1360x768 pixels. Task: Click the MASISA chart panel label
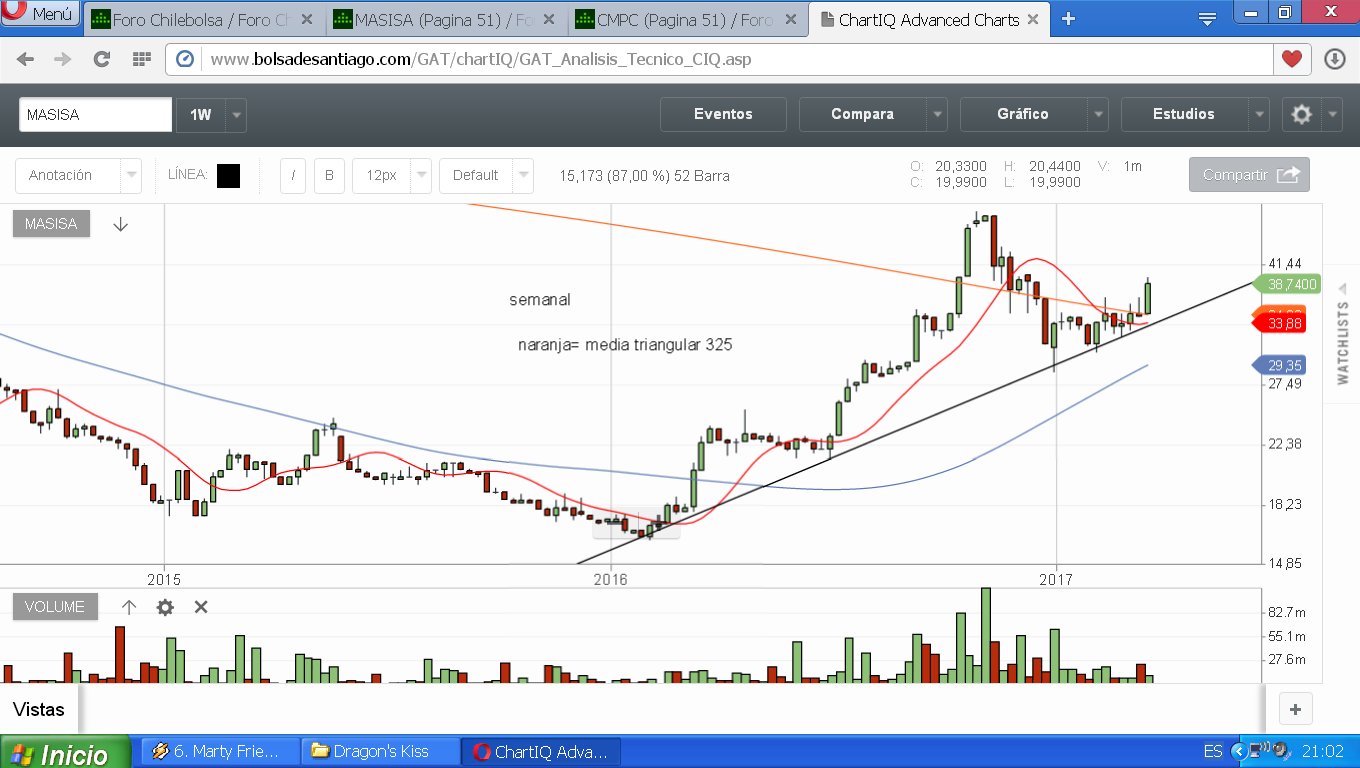[x=51, y=224]
